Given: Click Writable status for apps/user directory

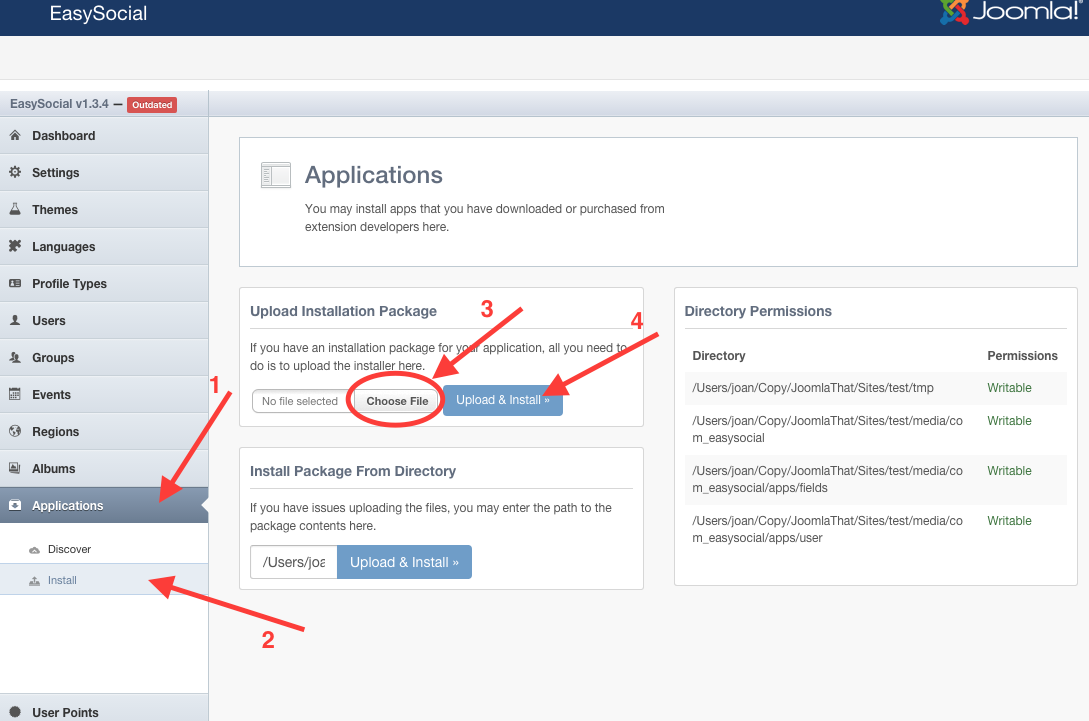Looking at the screenshot, I should click(x=1009, y=520).
